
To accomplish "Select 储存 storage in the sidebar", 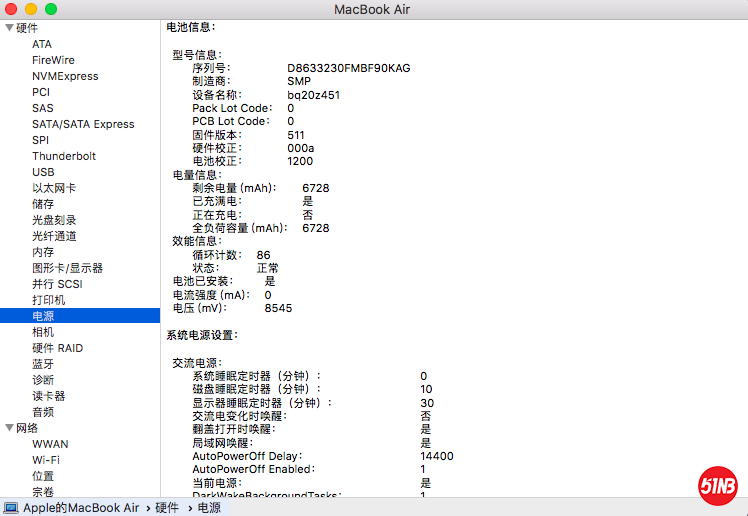I will coord(43,204).
